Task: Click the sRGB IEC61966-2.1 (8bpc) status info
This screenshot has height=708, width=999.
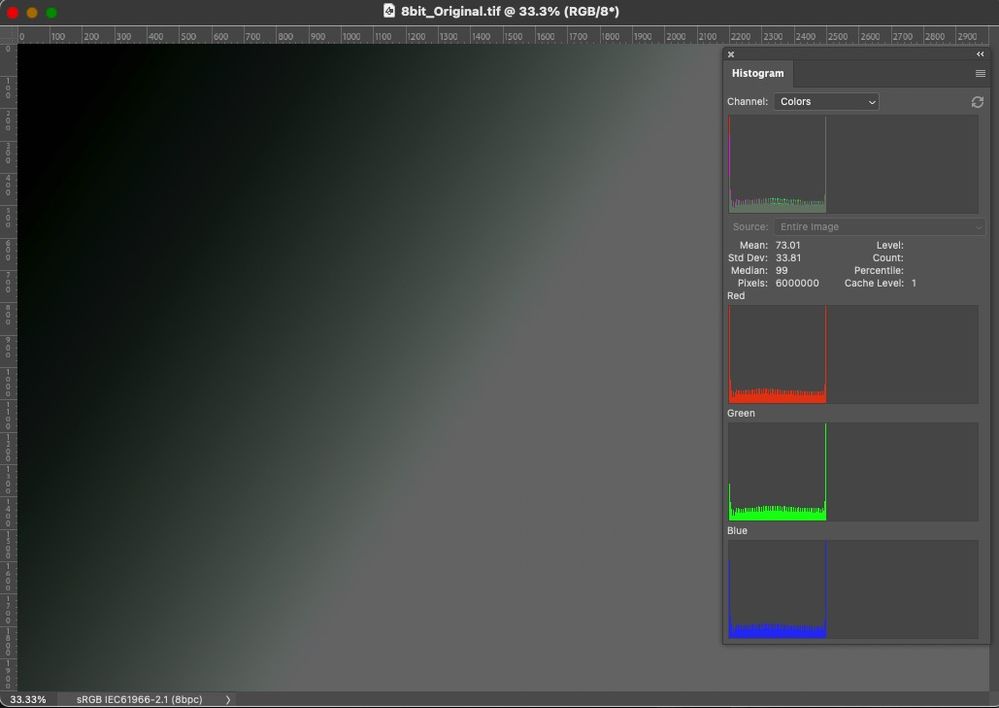Action: click(x=140, y=699)
